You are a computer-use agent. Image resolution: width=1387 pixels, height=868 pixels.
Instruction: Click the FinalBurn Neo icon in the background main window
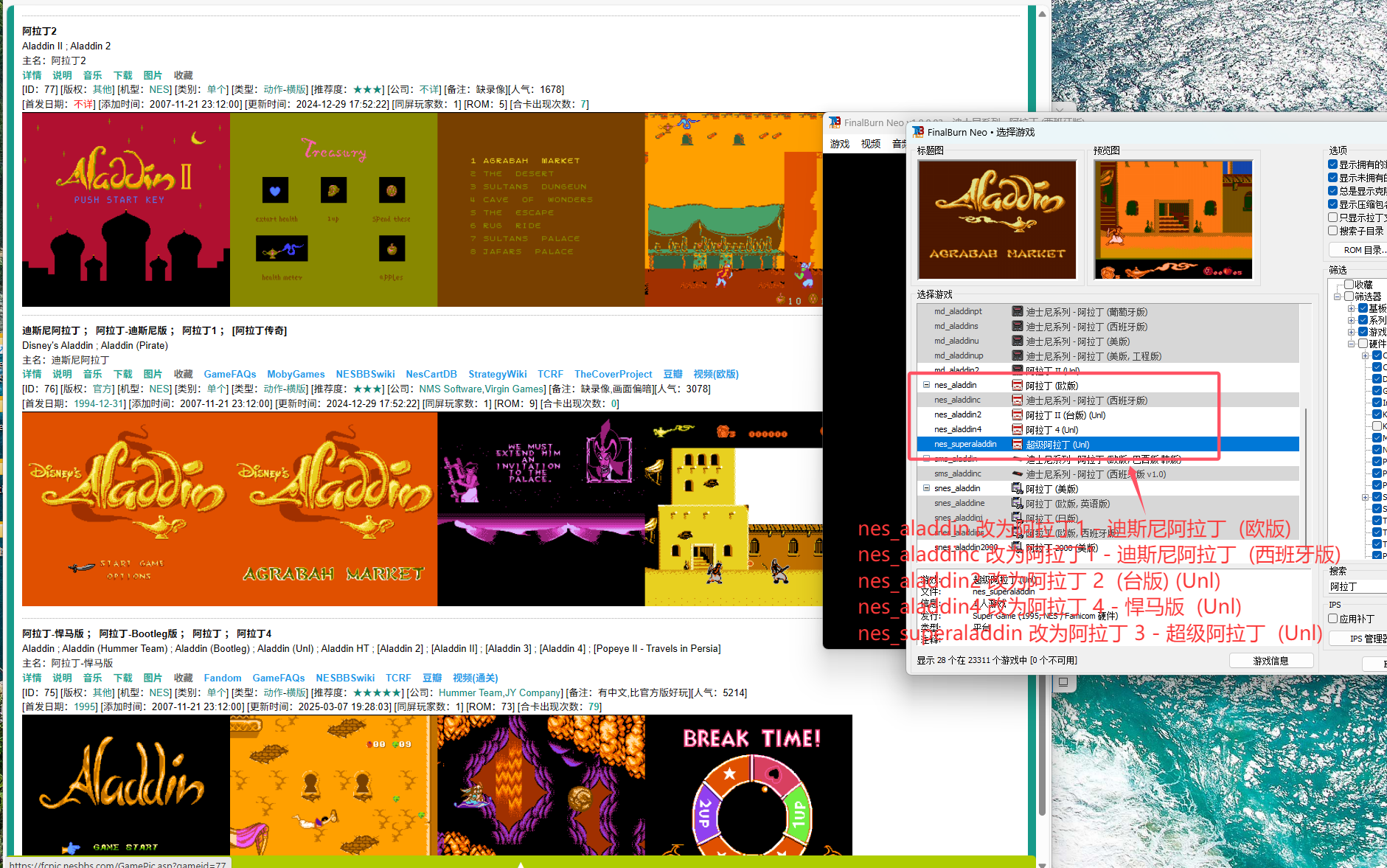835,122
